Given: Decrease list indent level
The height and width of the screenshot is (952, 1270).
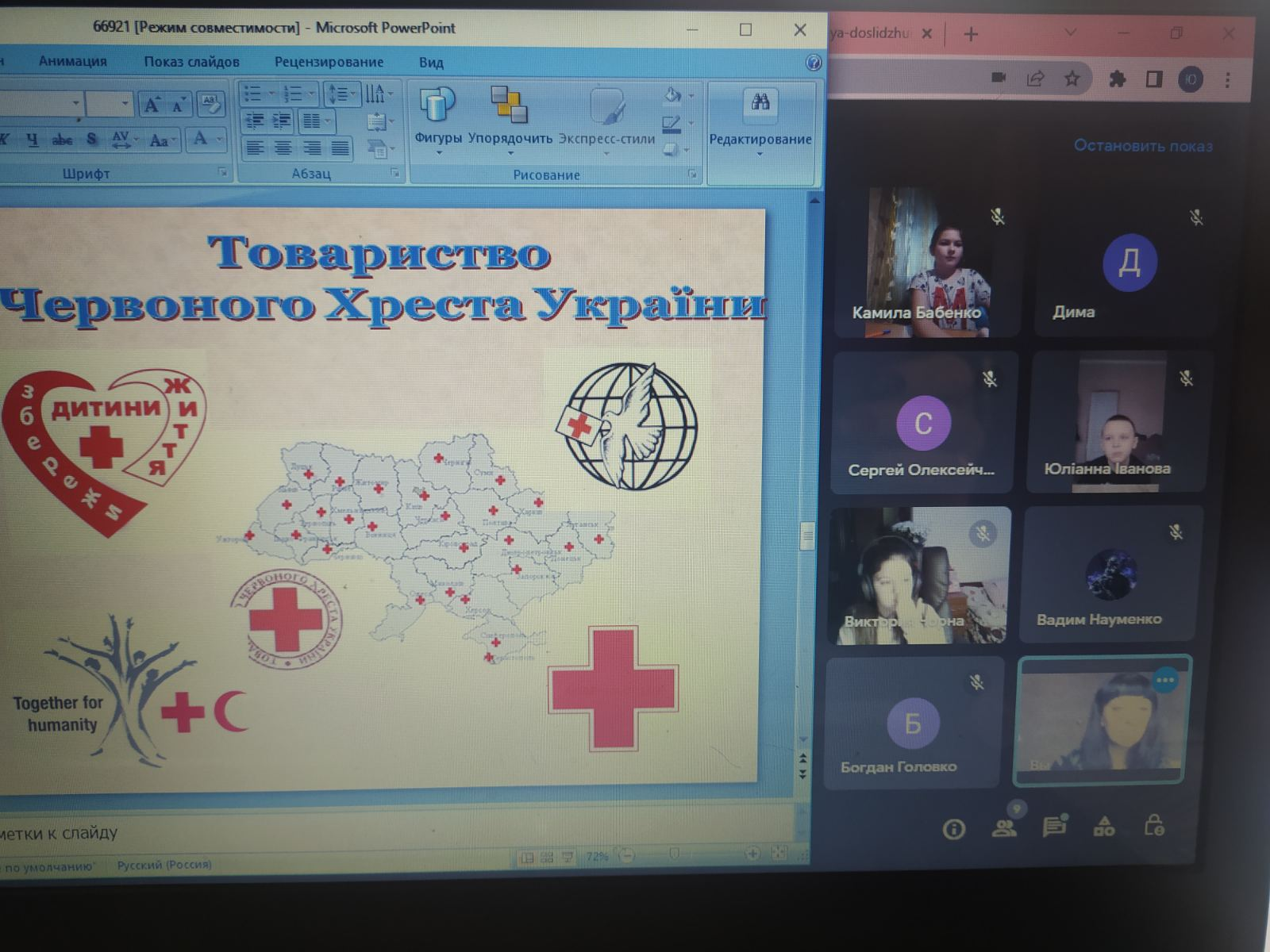Looking at the screenshot, I should point(254,121).
